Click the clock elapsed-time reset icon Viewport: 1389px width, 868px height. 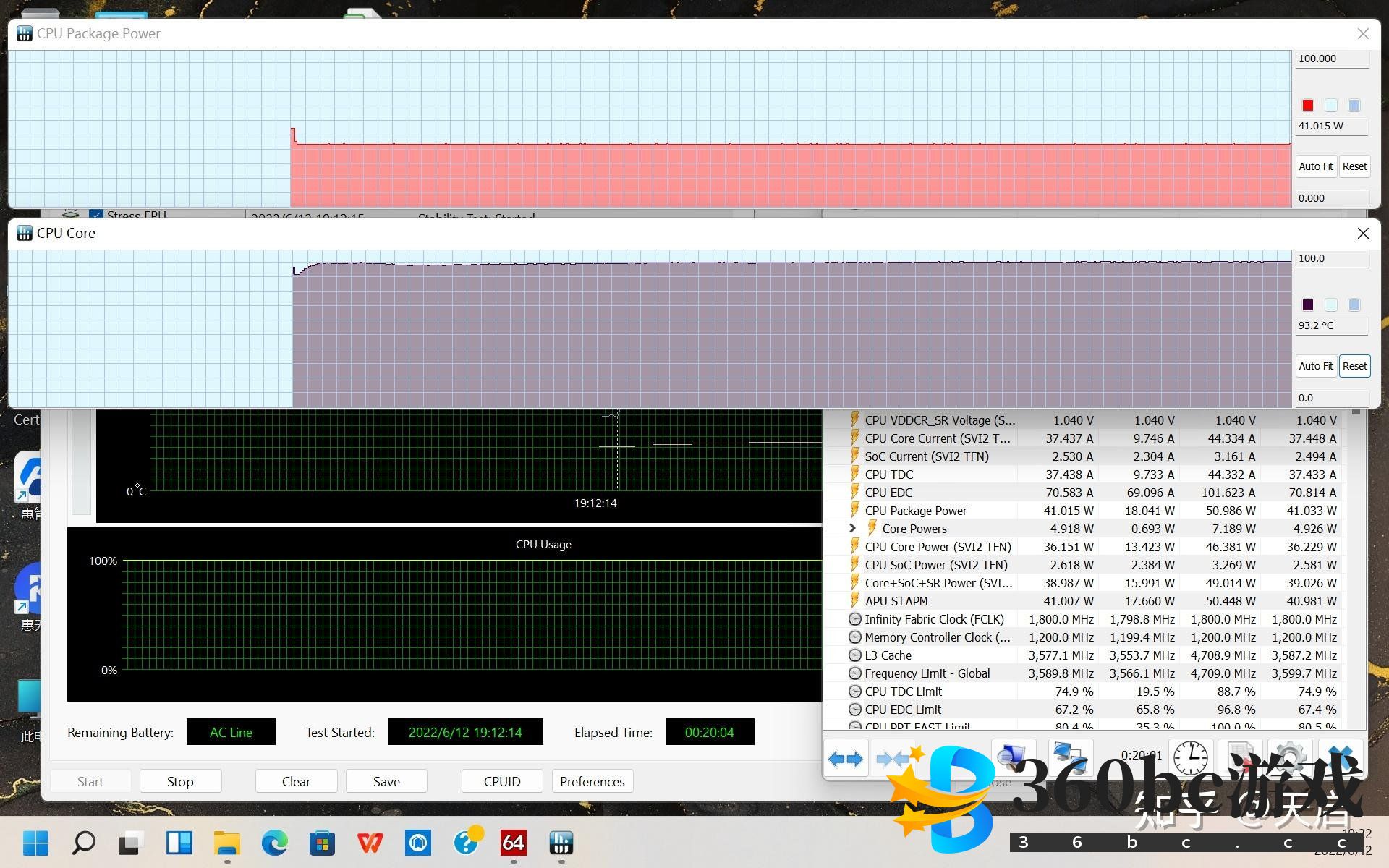1190,758
